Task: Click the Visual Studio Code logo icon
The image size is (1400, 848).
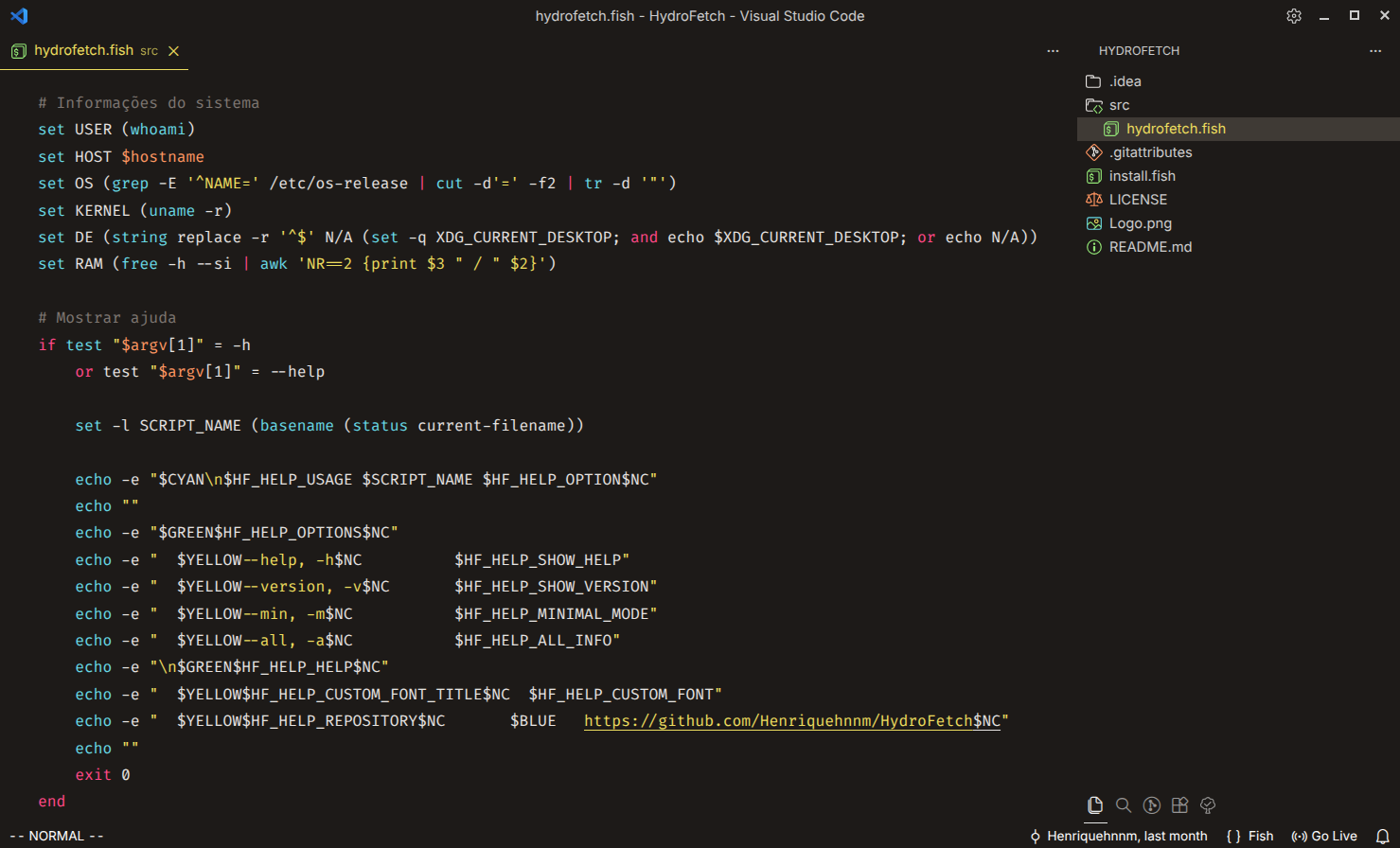Action: tap(19, 16)
